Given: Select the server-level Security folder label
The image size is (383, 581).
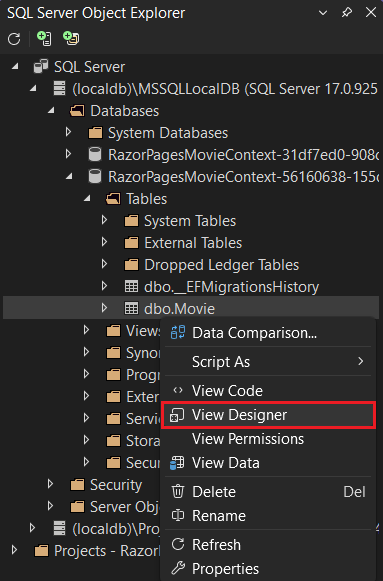Looking at the screenshot, I should (116, 485).
